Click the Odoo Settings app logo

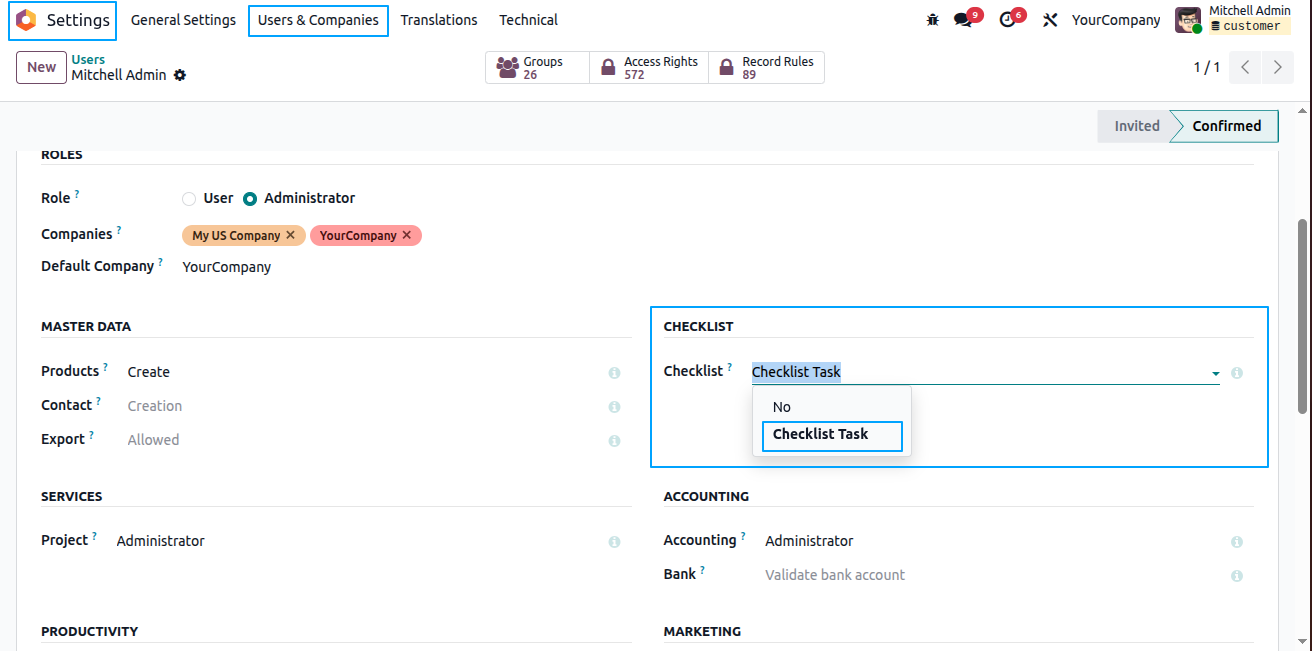26,20
